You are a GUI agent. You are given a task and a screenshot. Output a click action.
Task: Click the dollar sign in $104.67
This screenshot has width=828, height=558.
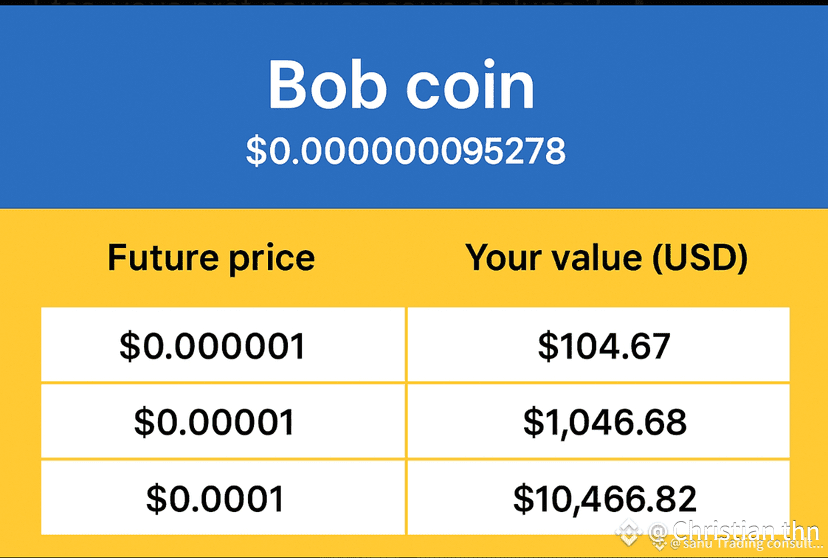tap(548, 346)
